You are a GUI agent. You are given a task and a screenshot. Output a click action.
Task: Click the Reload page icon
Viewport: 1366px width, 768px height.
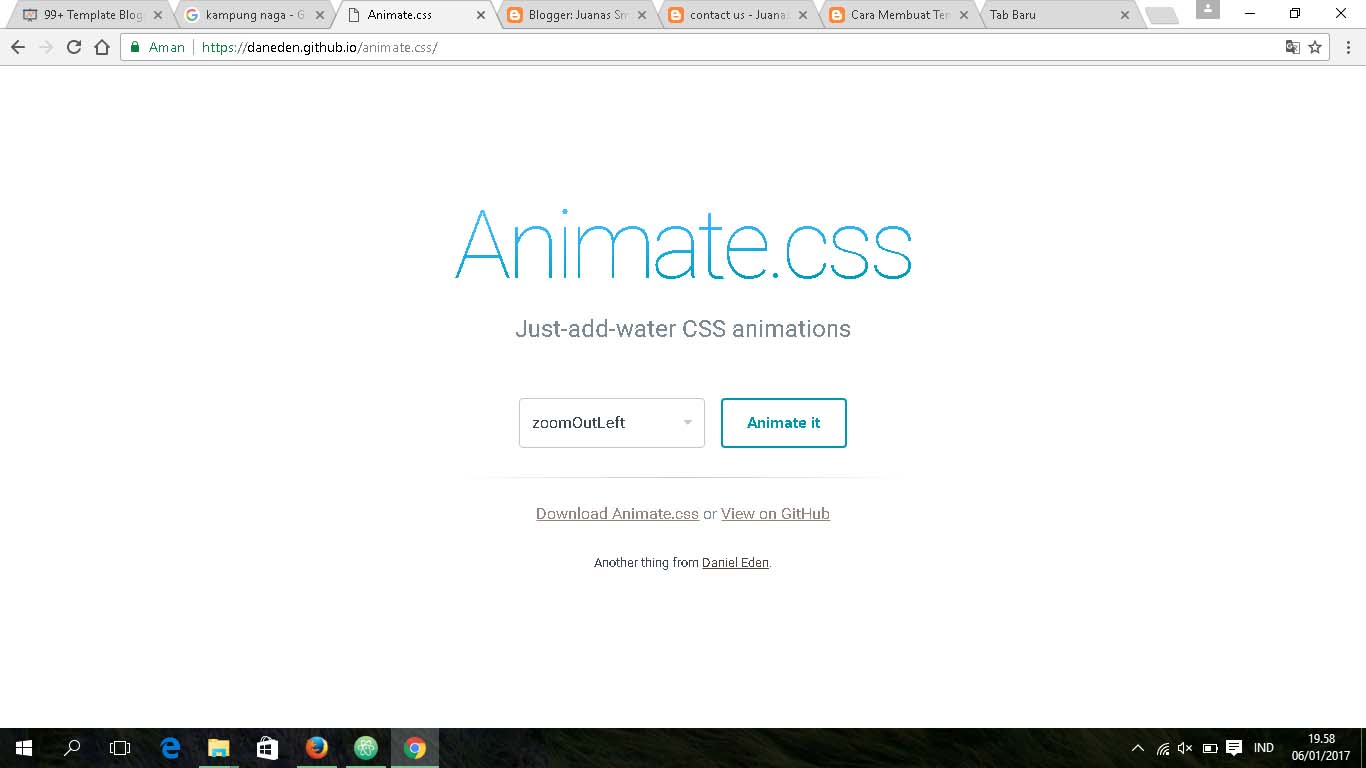[74, 46]
